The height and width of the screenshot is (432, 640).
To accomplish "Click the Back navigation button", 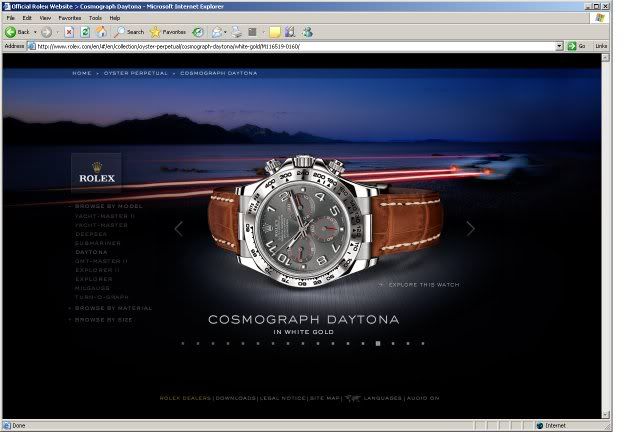I will point(17,32).
